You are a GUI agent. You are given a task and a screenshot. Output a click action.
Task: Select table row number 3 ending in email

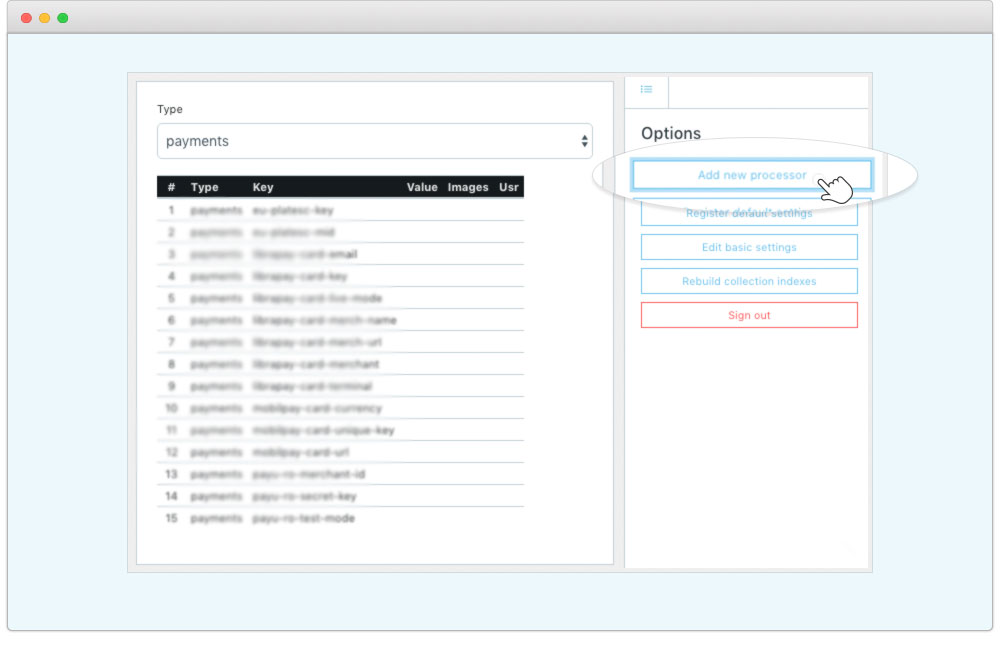341,254
